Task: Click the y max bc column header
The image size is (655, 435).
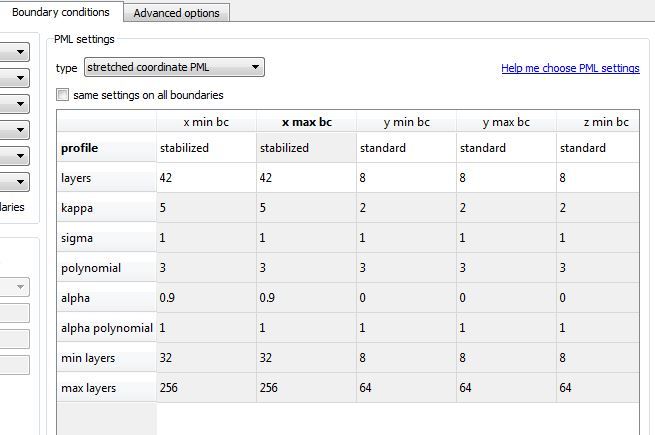Action: (x=506, y=122)
